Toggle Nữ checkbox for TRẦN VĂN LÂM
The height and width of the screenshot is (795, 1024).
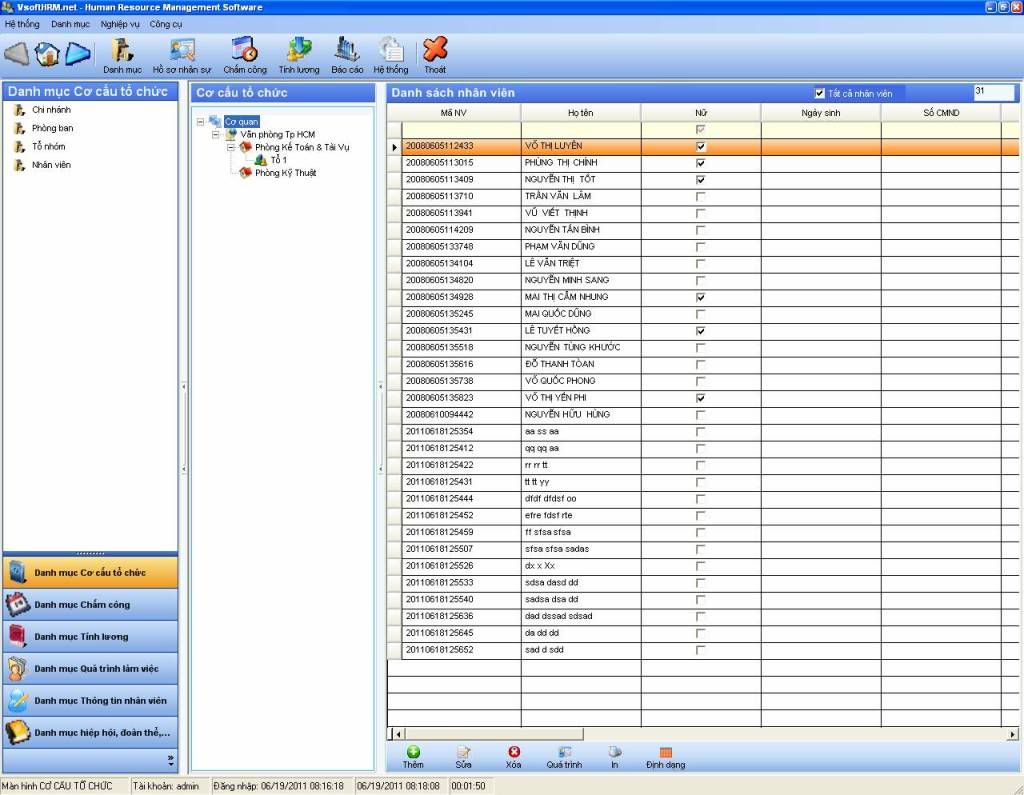tap(701, 197)
